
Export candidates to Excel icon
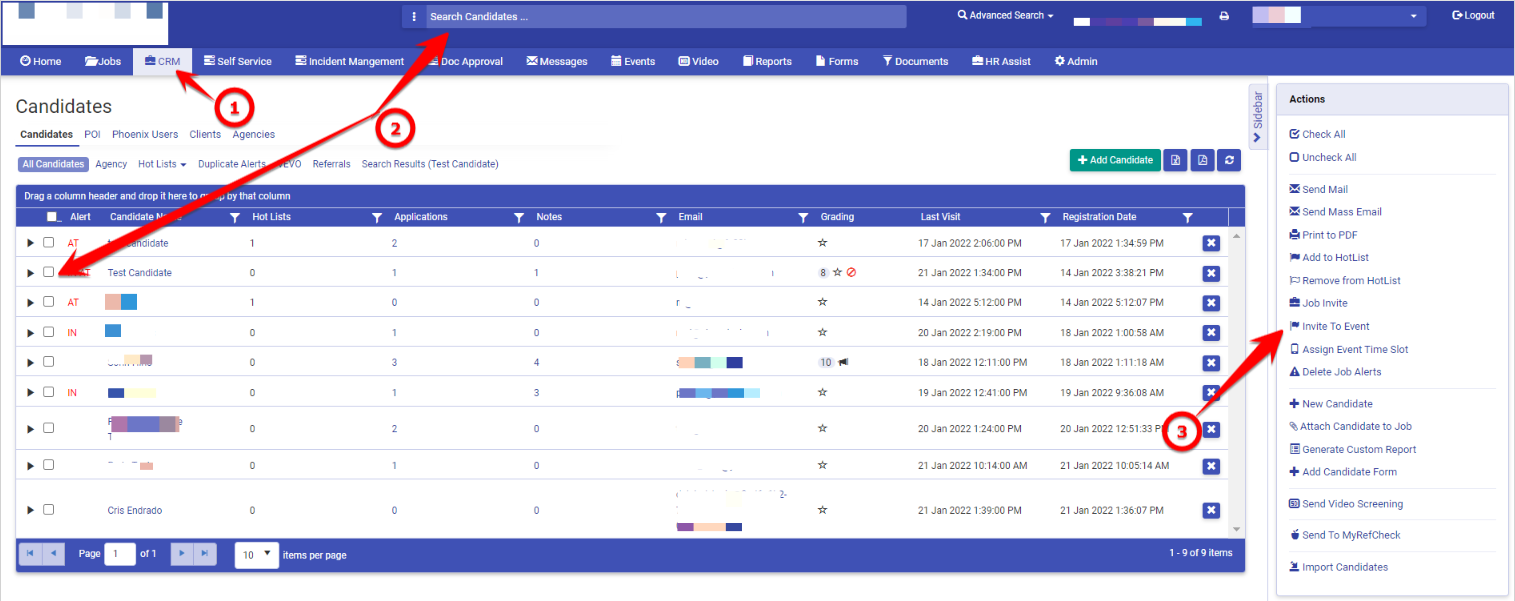[x=1177, y=160]
